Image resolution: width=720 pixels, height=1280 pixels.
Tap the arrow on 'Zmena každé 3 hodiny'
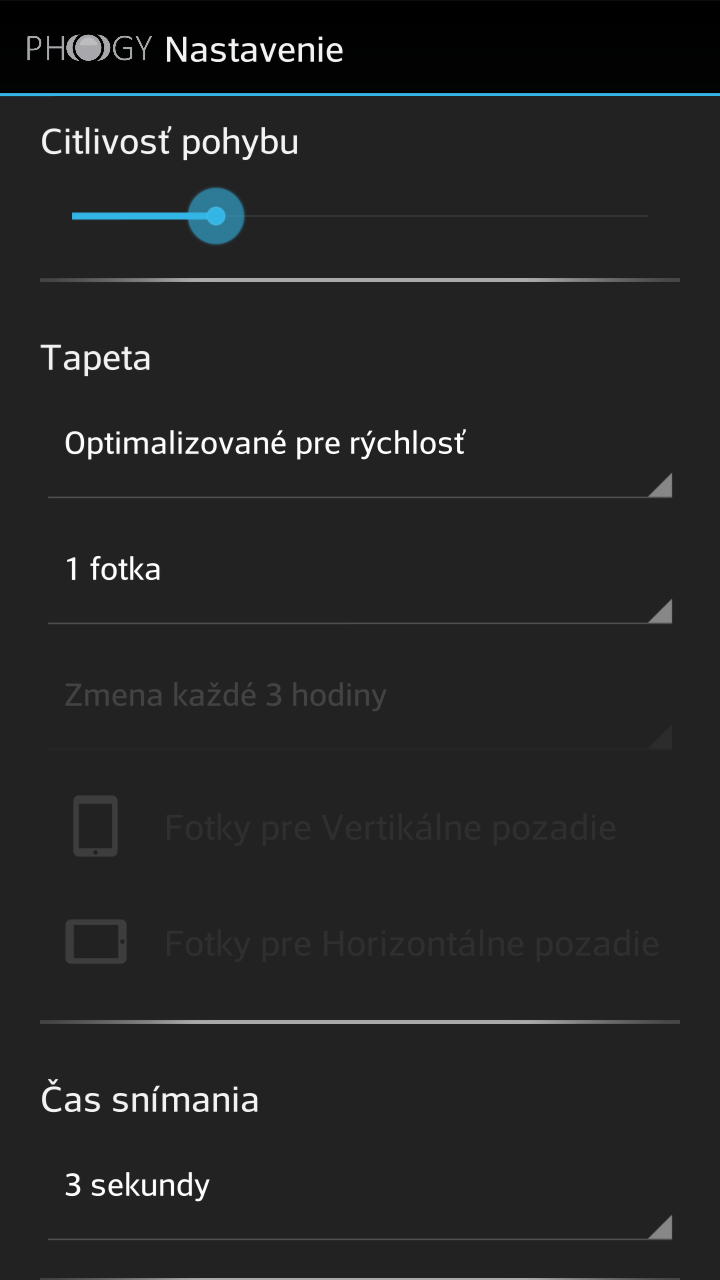click(x=660, y=738)
